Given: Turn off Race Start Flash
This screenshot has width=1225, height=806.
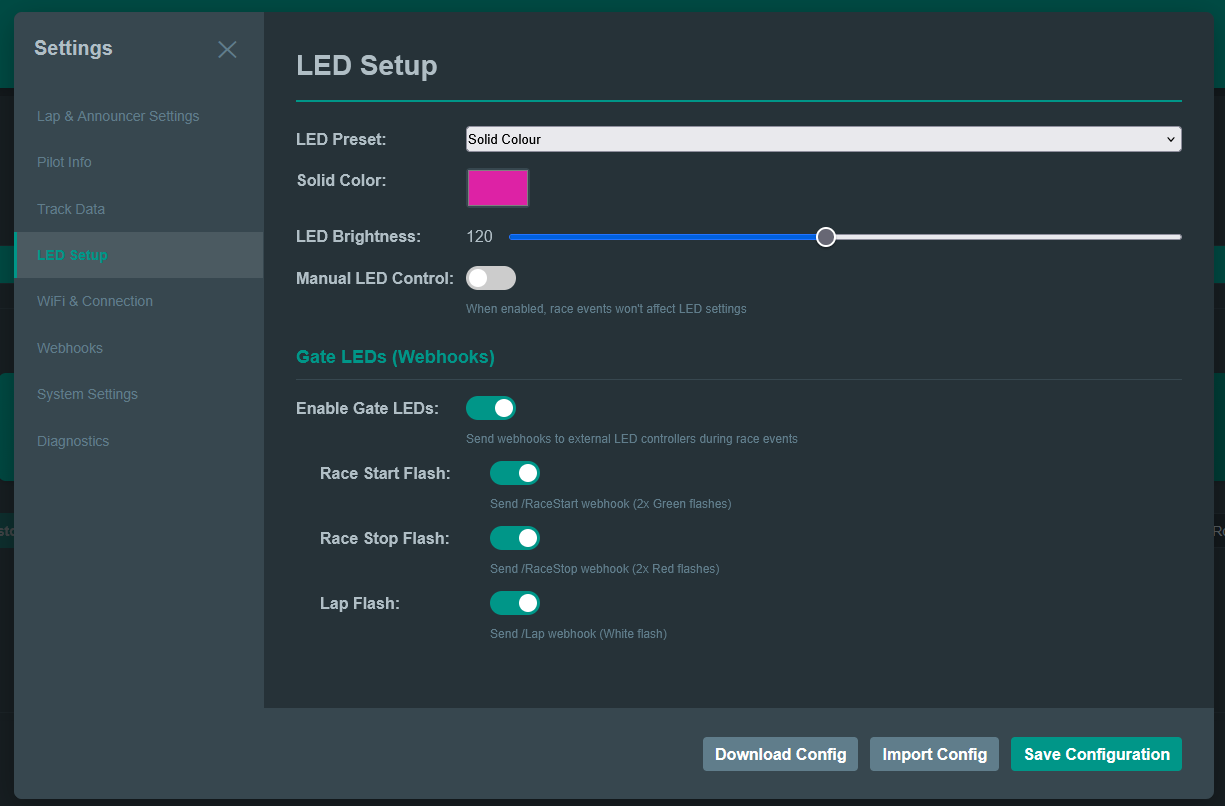Looking at the screenshot, I should pyautogui.click(x=515, y=473).
